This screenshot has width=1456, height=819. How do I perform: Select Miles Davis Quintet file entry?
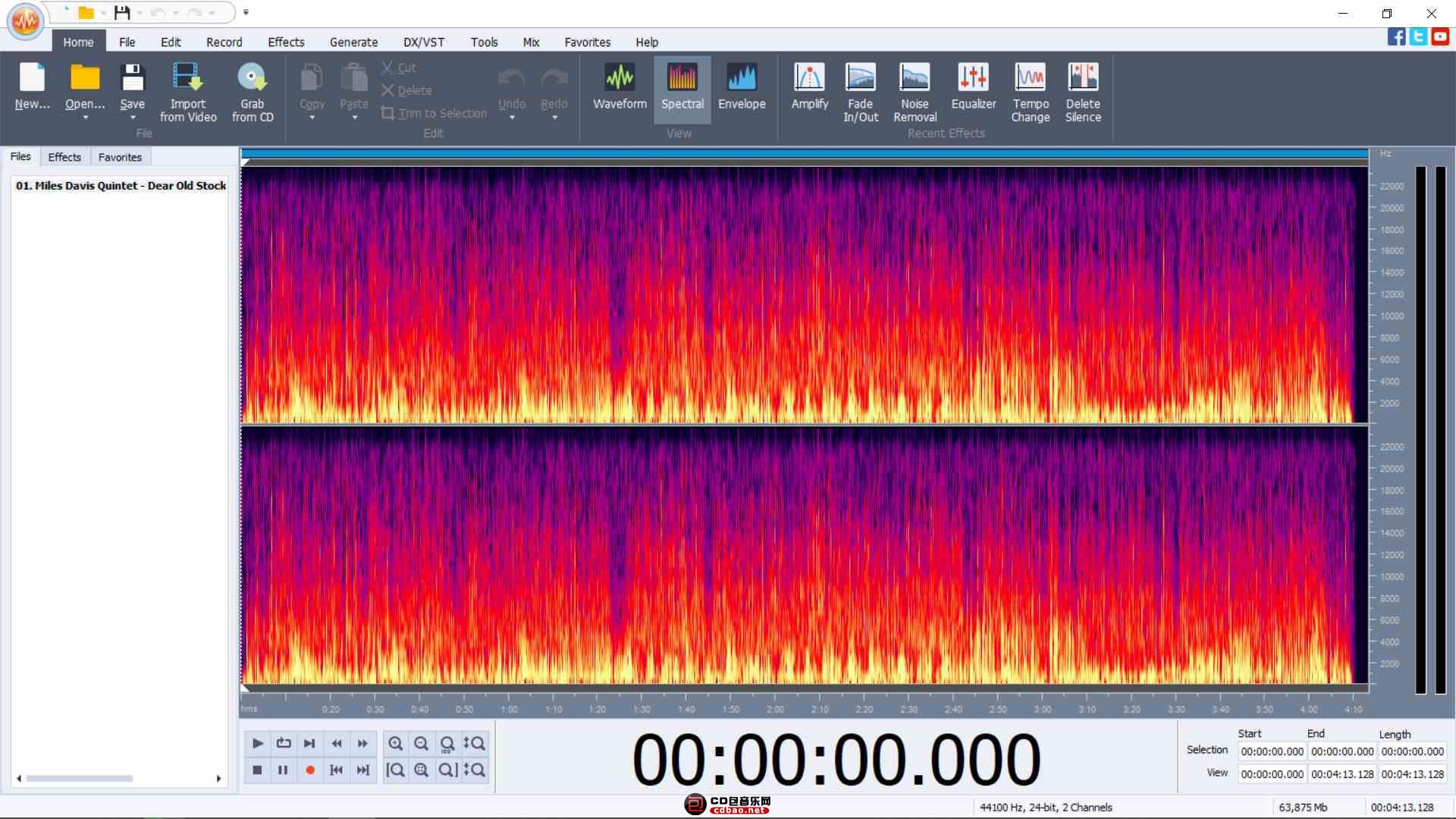[121, 186]
